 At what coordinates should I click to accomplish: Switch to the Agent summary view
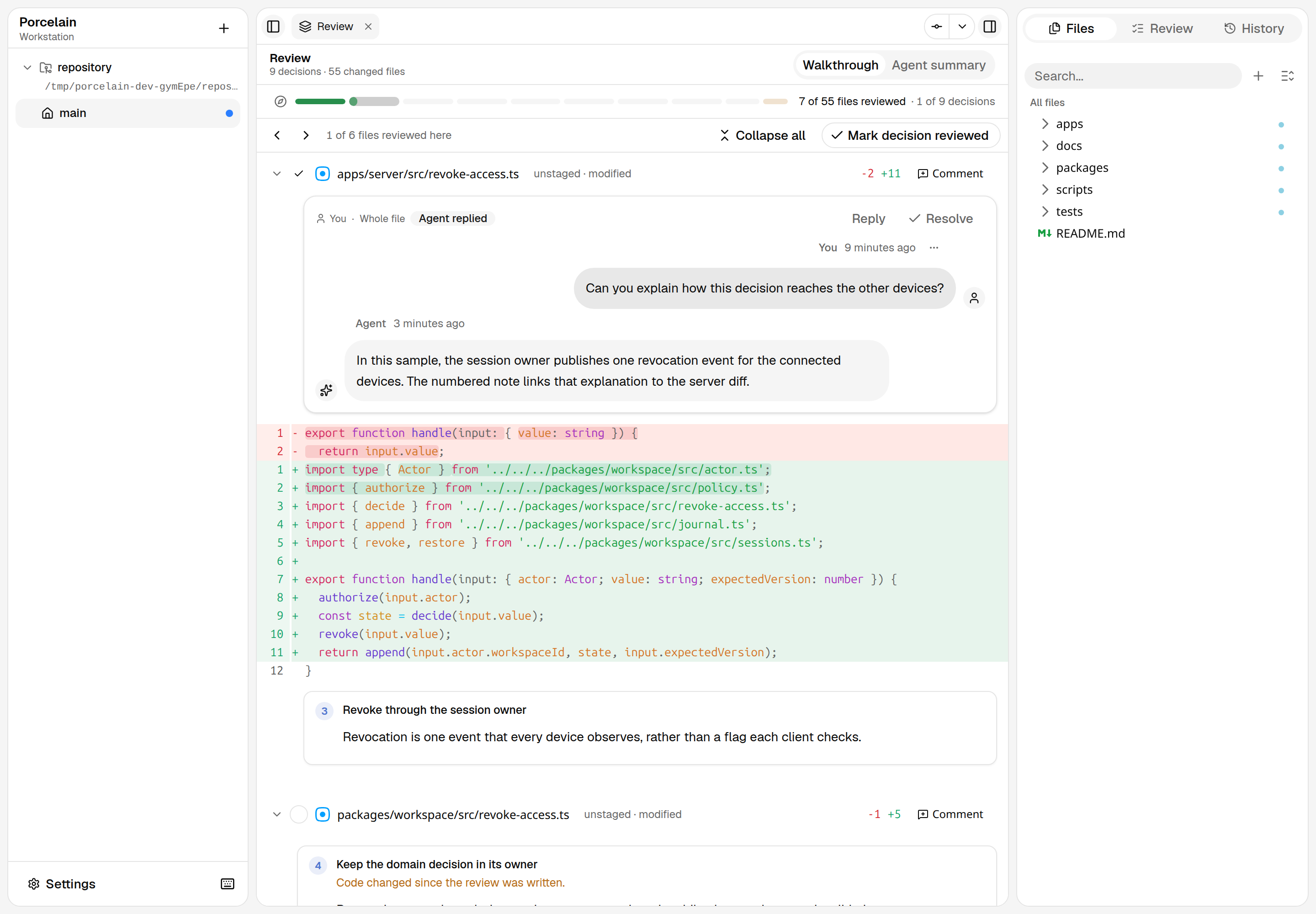tap(938, 65)
